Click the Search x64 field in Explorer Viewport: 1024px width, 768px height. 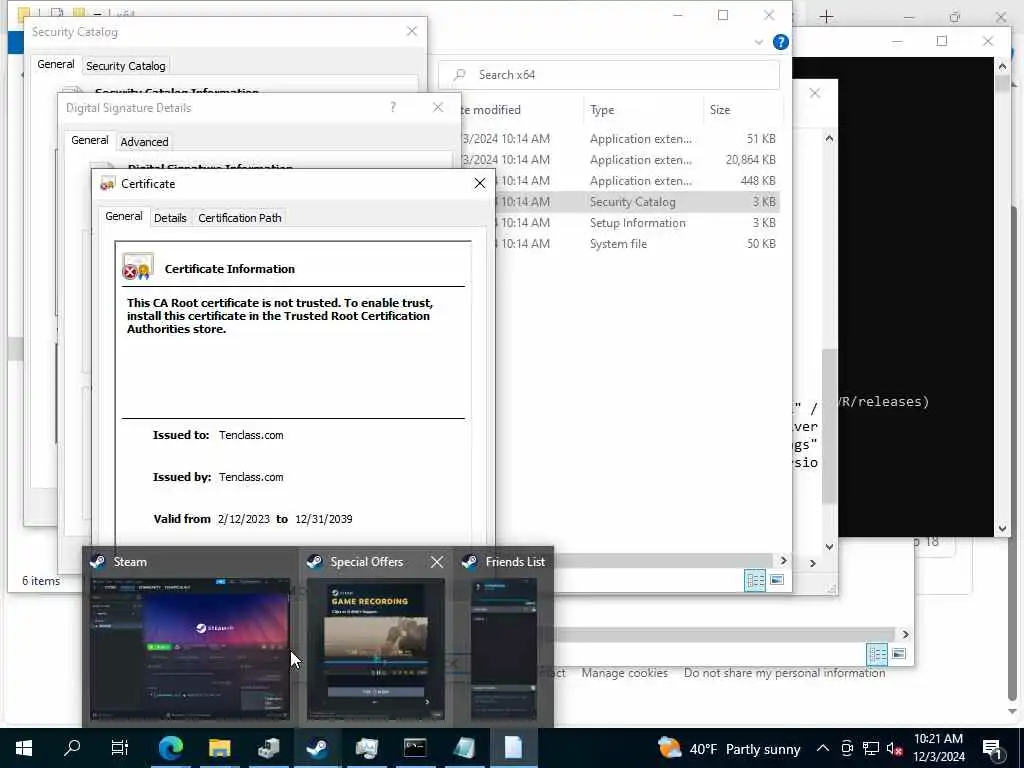click(x=609, y=74)
